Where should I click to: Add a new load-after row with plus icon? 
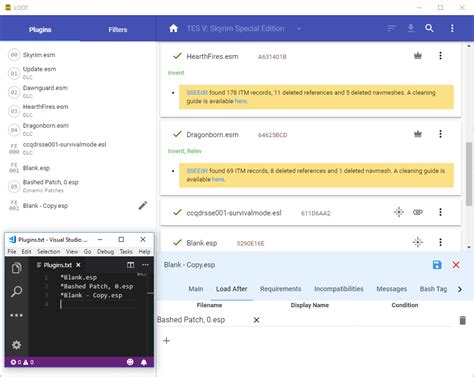pyautogui.click(x=166, y=340)
